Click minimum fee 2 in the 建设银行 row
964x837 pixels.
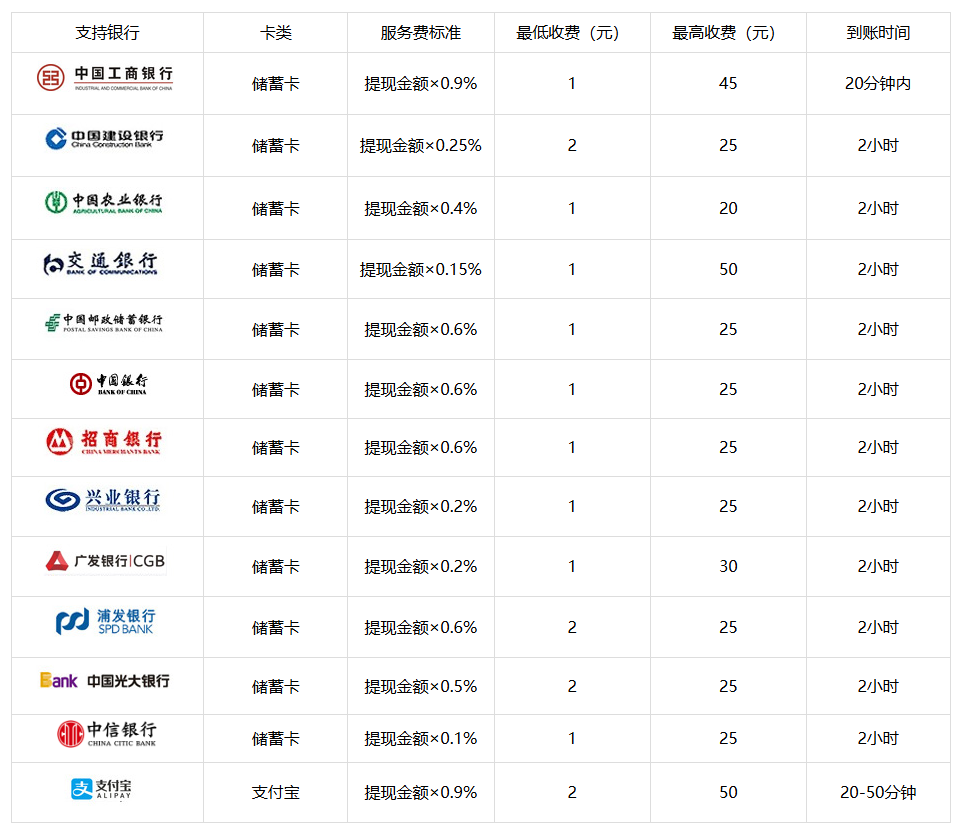point(572,146)
